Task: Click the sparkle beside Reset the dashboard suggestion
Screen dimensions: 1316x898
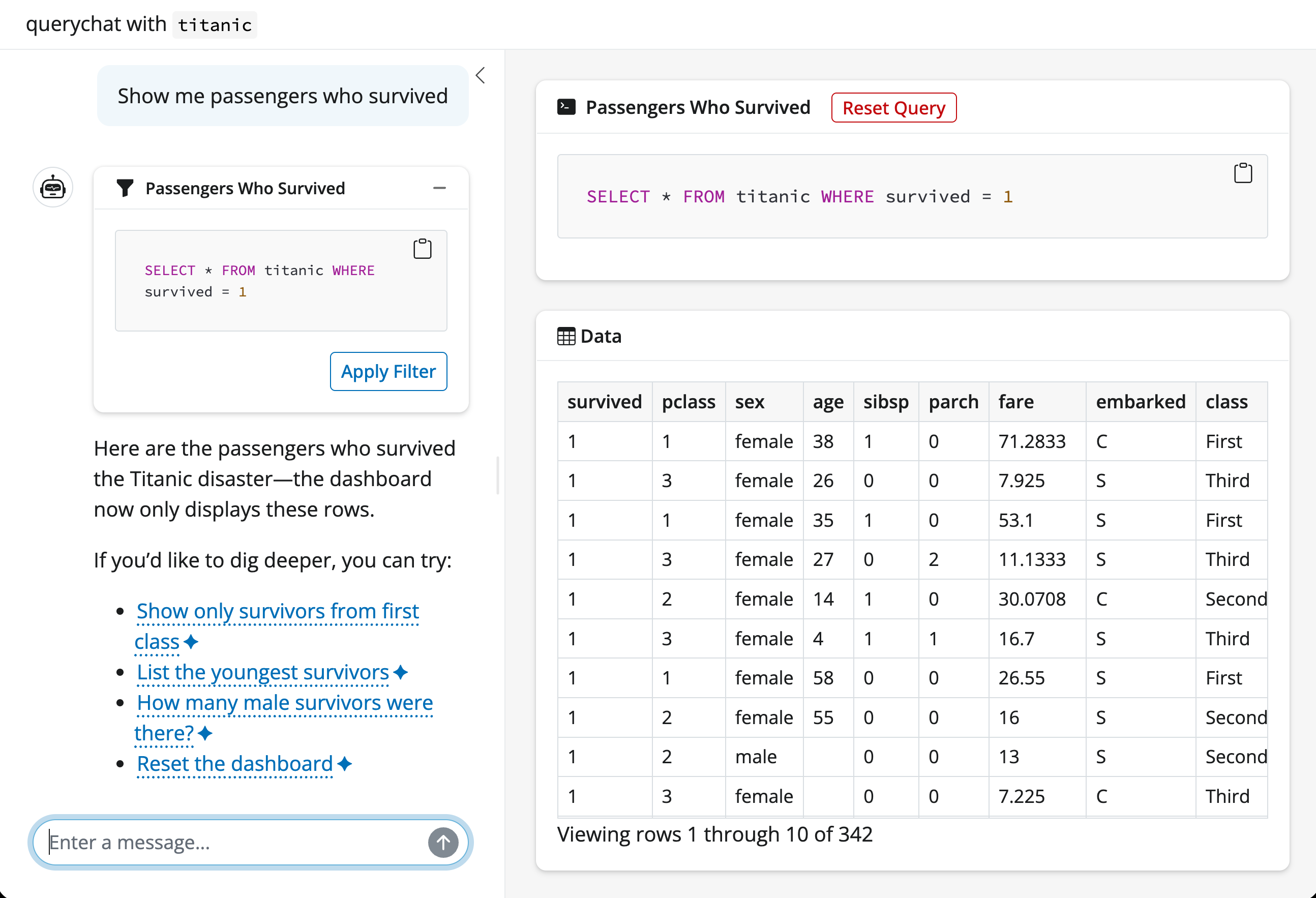Action: [344, 764]
